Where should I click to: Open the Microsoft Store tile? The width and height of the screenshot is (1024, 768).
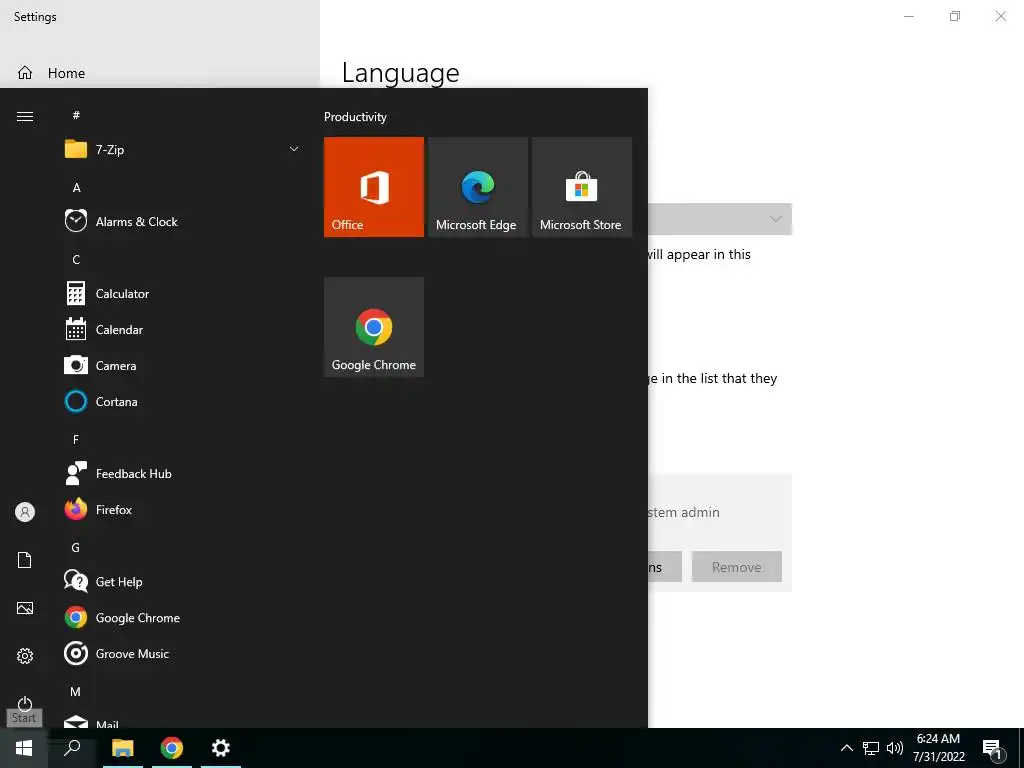coord(582,187)
